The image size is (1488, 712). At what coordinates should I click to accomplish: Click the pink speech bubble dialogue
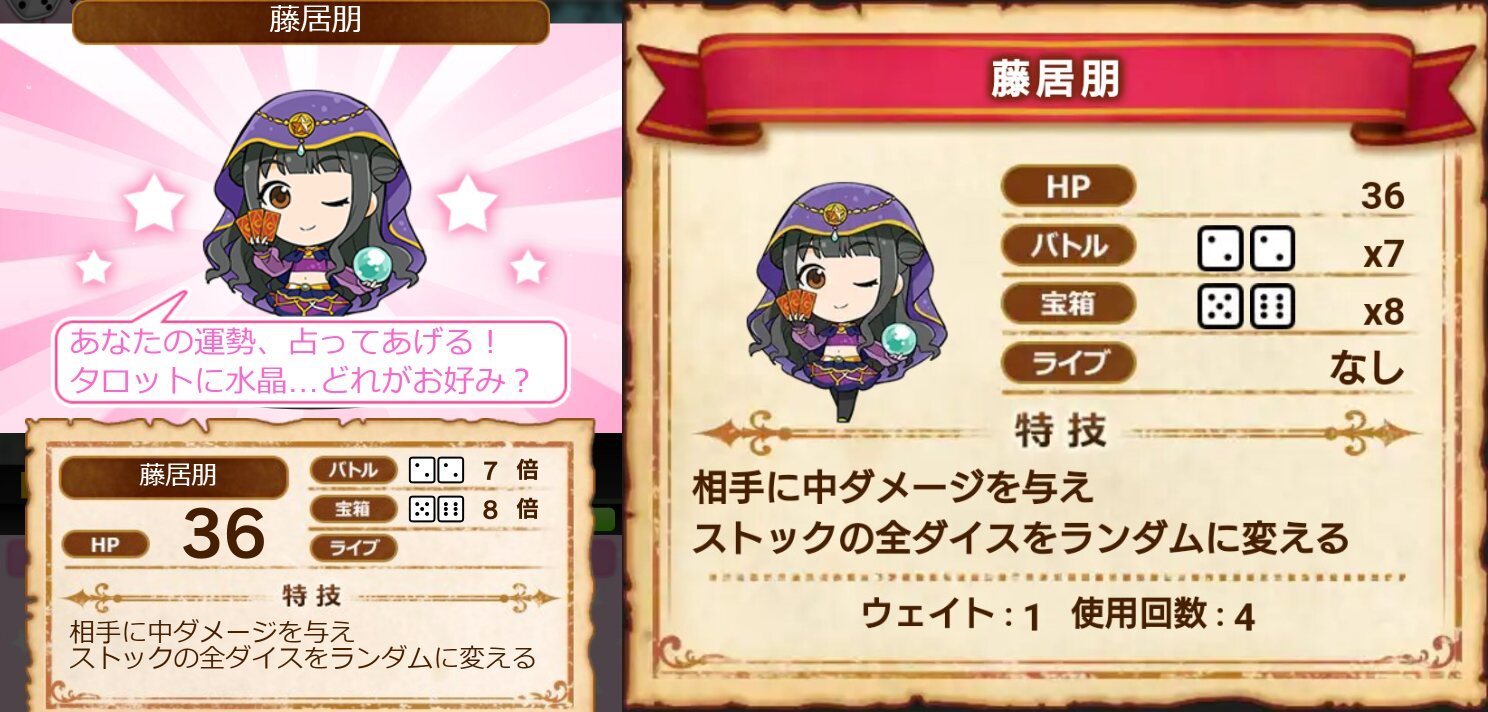point(310,362)
